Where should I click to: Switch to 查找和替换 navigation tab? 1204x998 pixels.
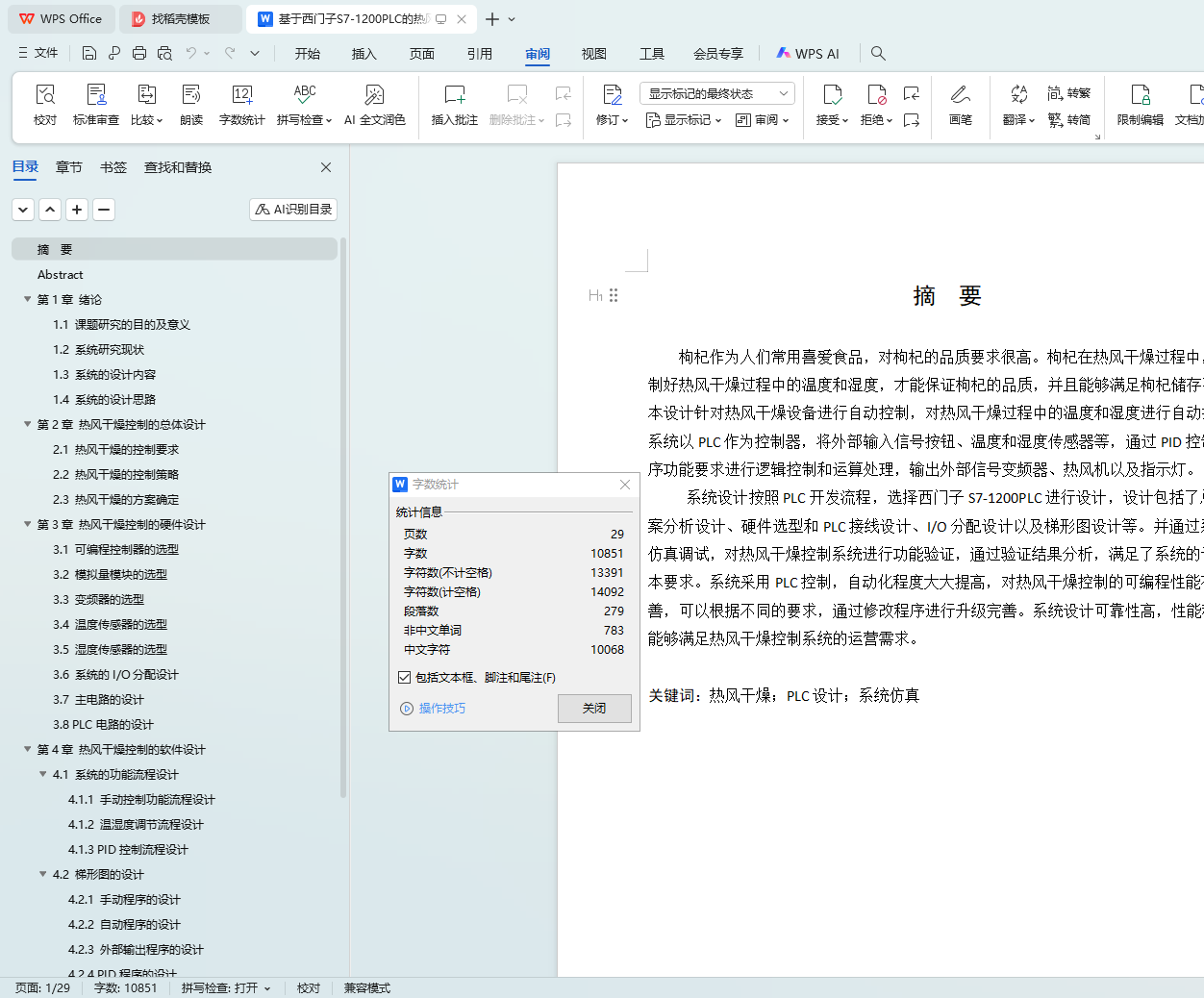(x=178, y=167)
